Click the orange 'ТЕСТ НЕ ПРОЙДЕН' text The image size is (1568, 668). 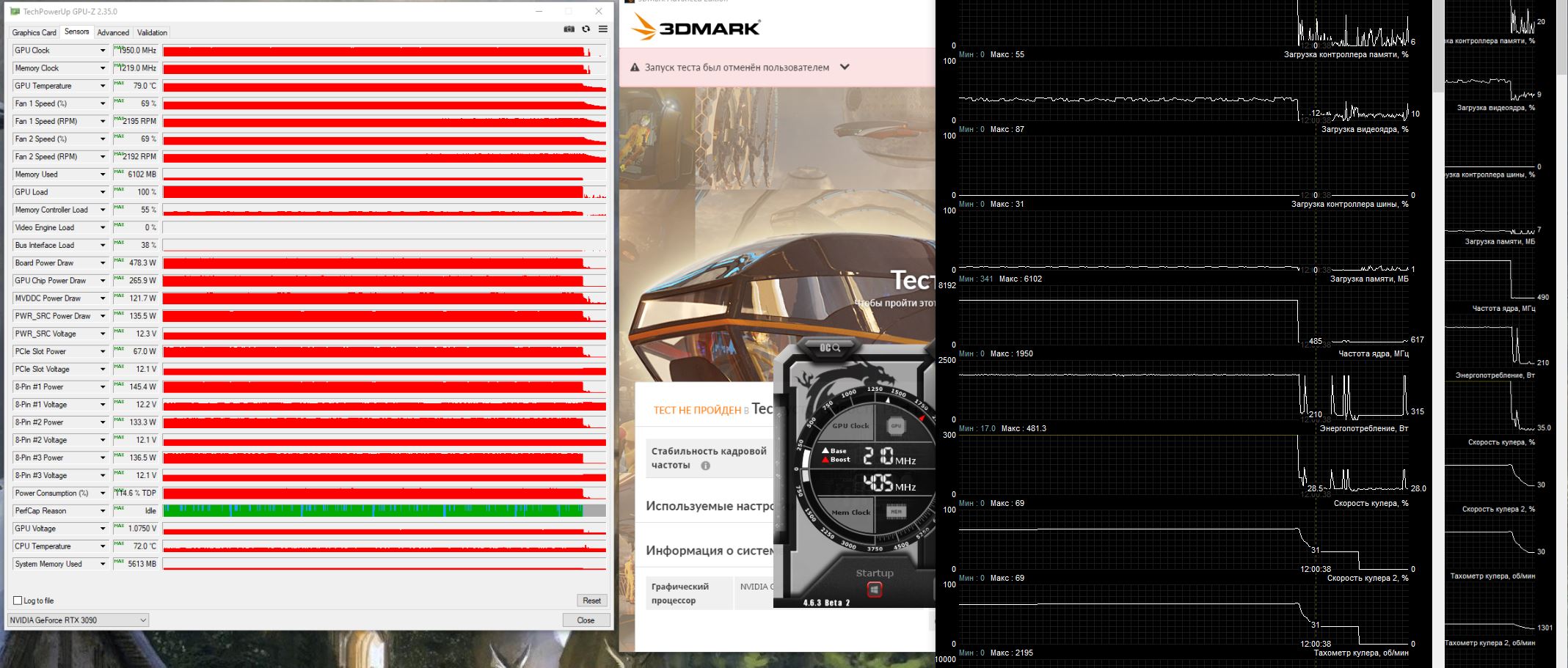696,410
